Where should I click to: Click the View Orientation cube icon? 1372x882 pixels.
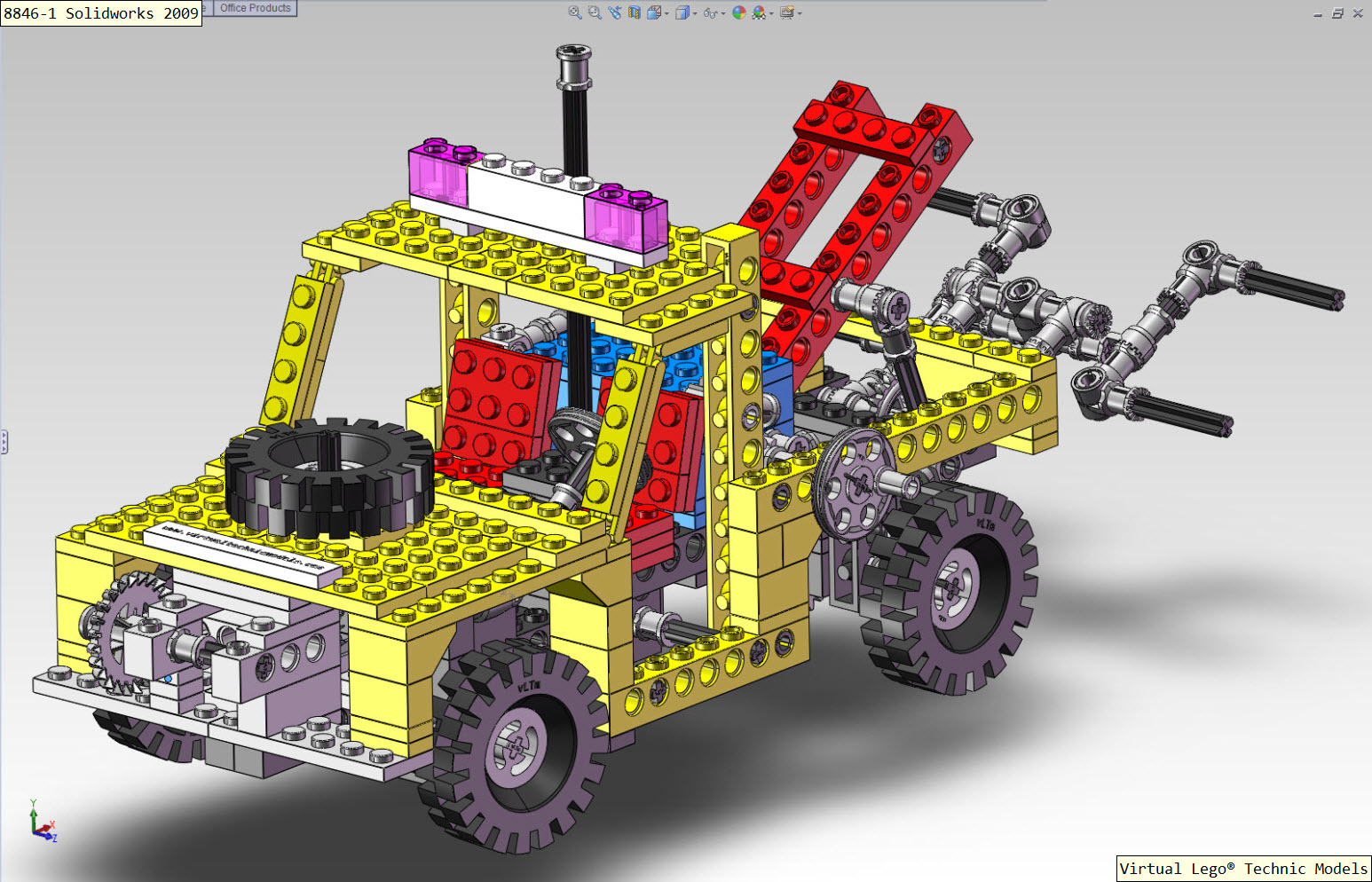654,12
